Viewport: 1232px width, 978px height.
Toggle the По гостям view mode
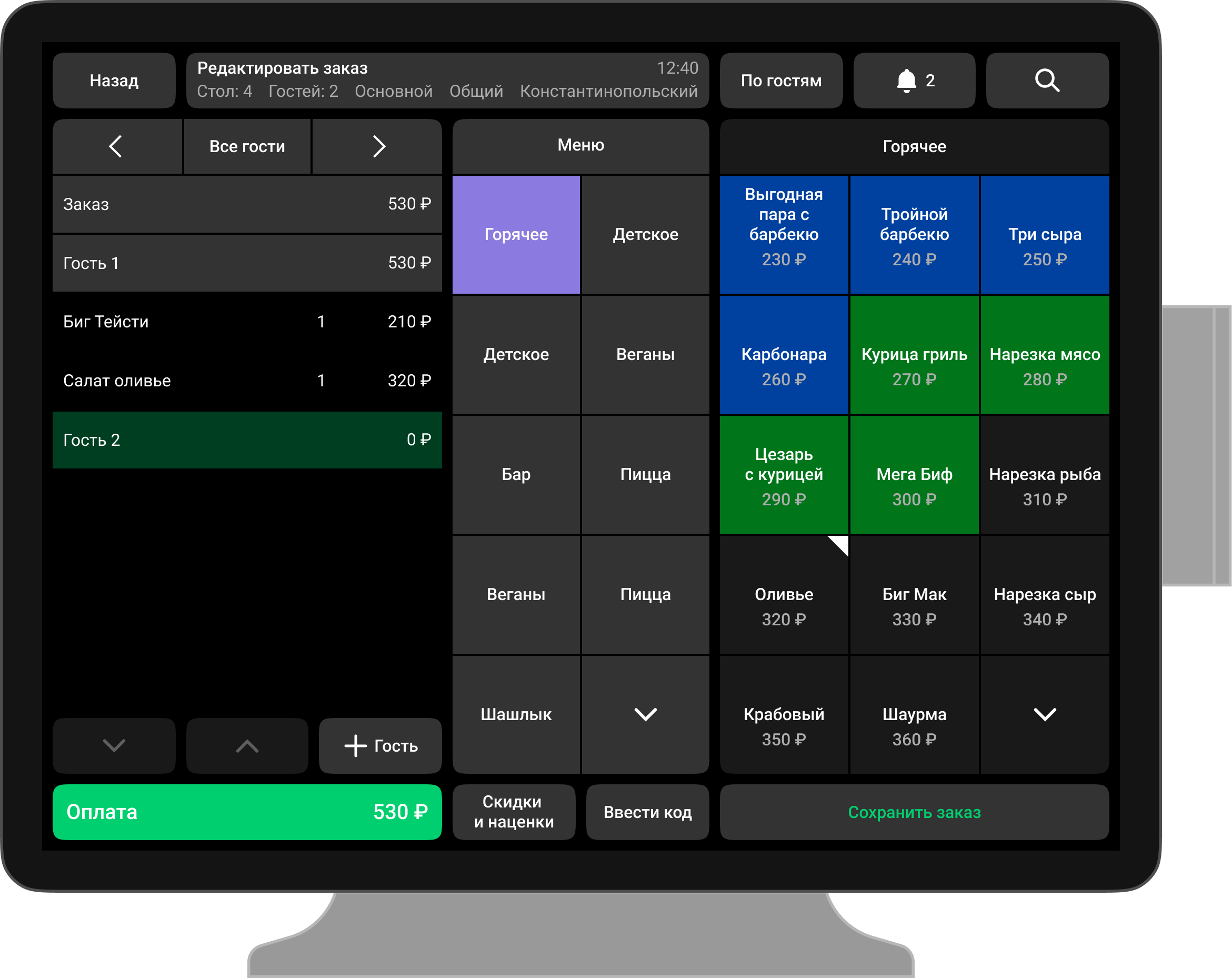780,81
